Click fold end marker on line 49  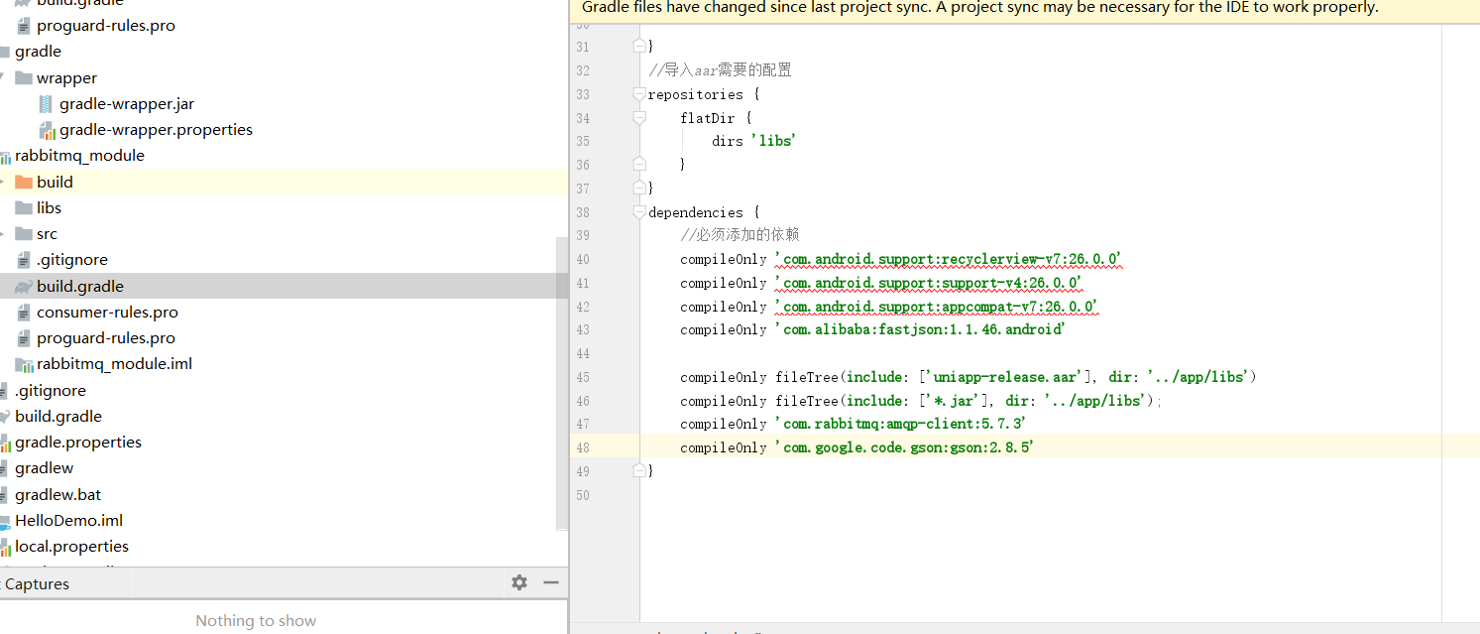pos(639,470)
